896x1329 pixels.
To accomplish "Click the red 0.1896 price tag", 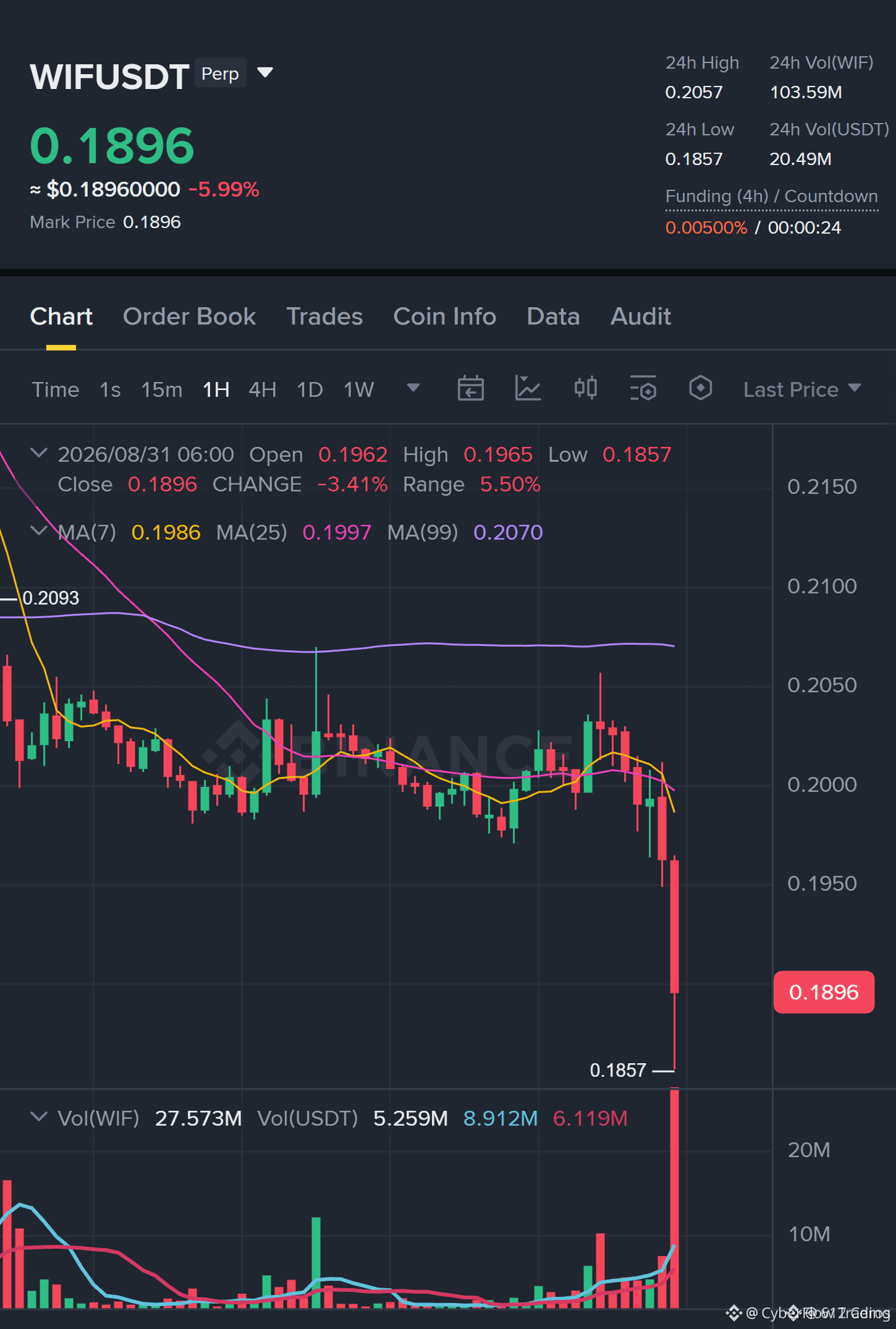I will [824, 992].
